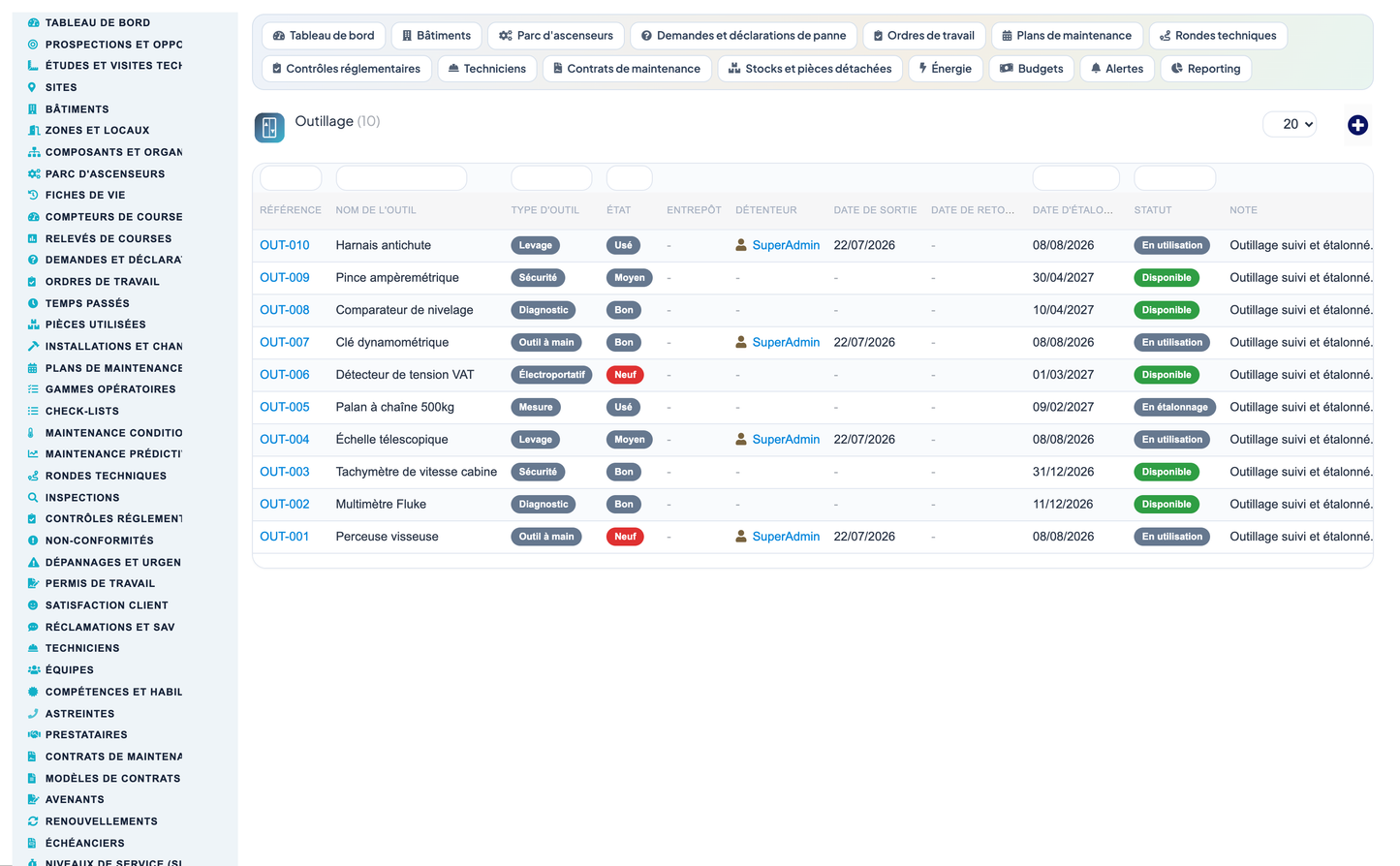Viewport: 1400px width, 866px height.
Task: Open the Stocks et pièces détachées tab
Action: click(x=810, y=69)
